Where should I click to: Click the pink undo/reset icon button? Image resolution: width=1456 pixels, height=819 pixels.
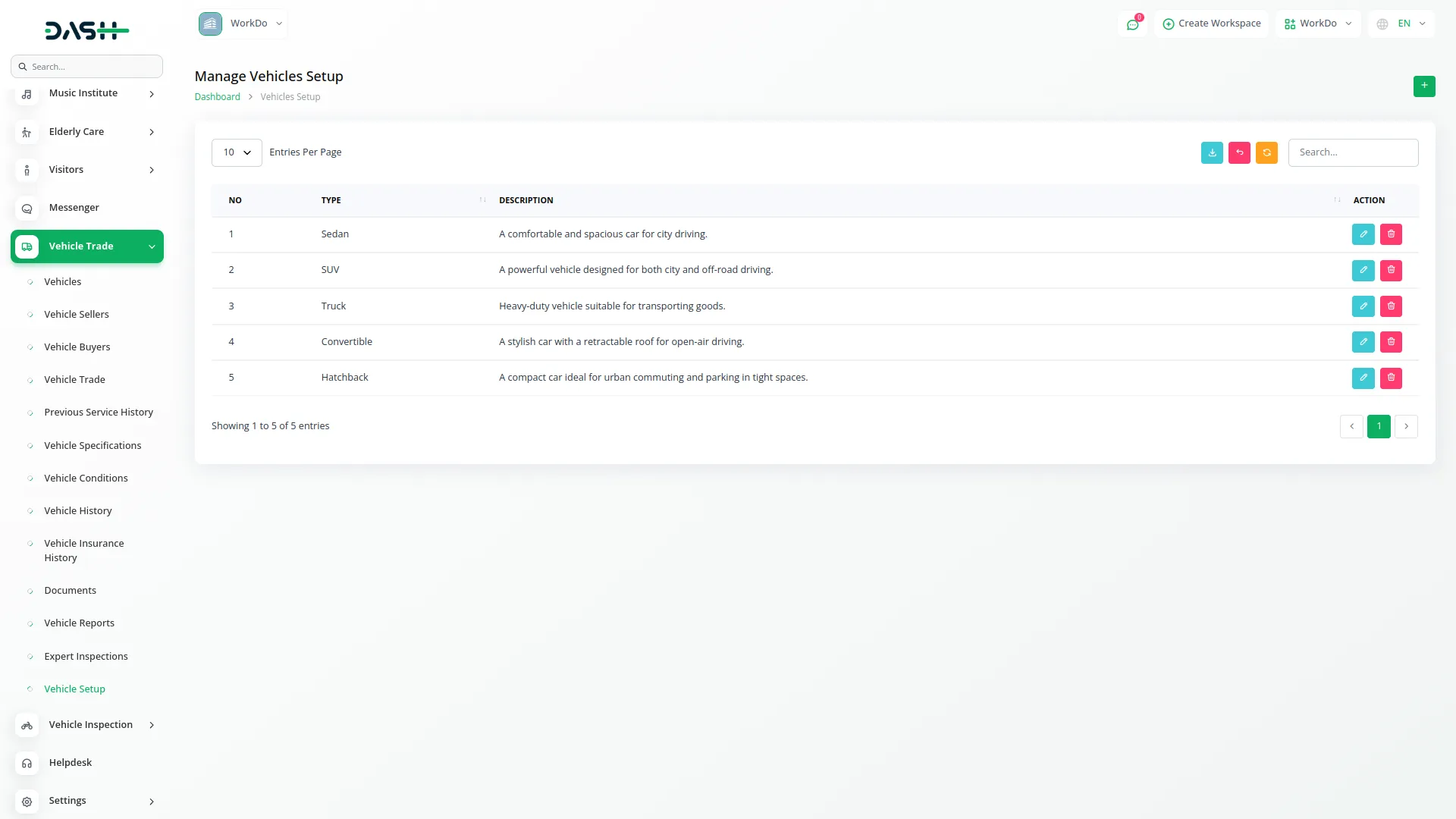click(x=1239, y=152)
